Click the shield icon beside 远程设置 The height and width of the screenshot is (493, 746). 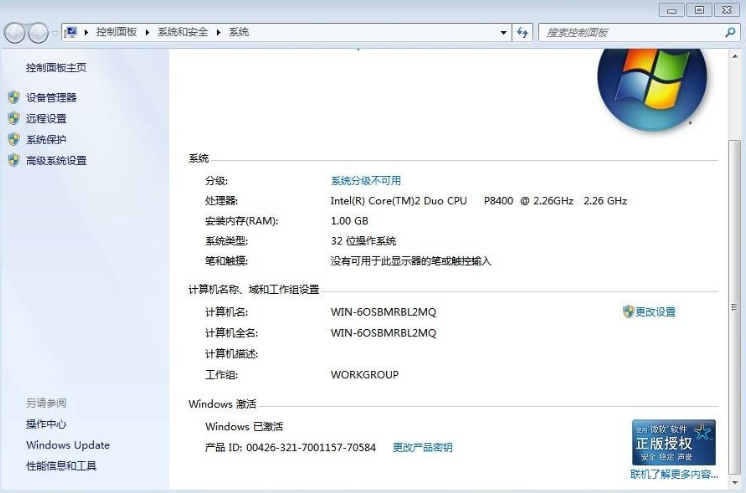13,119
